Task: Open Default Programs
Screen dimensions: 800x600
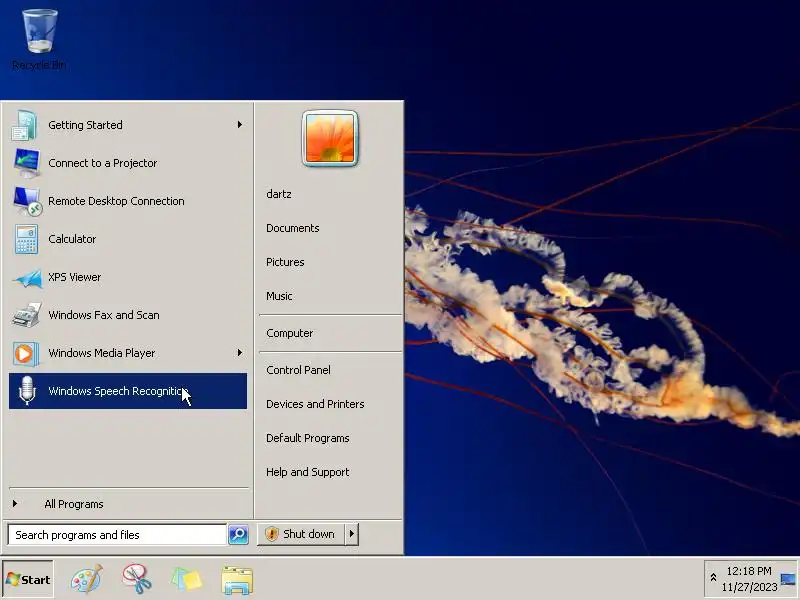Action: [x=308, y=438]
